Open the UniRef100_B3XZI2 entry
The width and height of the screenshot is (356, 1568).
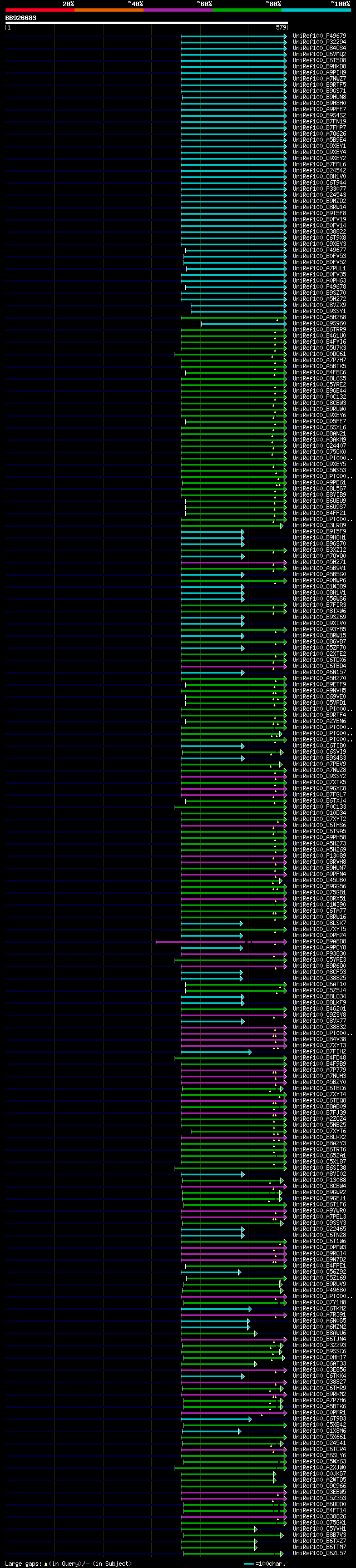[319, 550]
